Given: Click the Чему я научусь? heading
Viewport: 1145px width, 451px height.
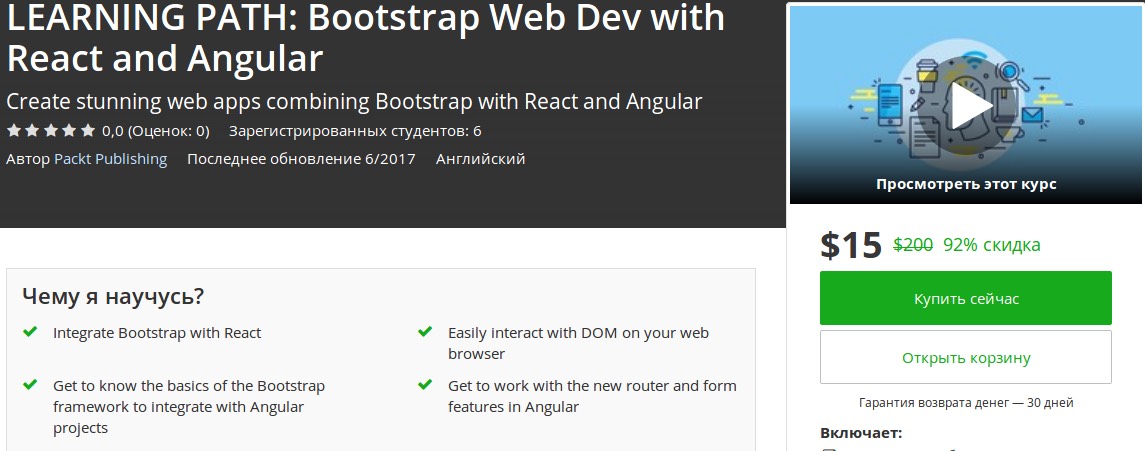Looking at the screenshot, I should click(113, 297).
